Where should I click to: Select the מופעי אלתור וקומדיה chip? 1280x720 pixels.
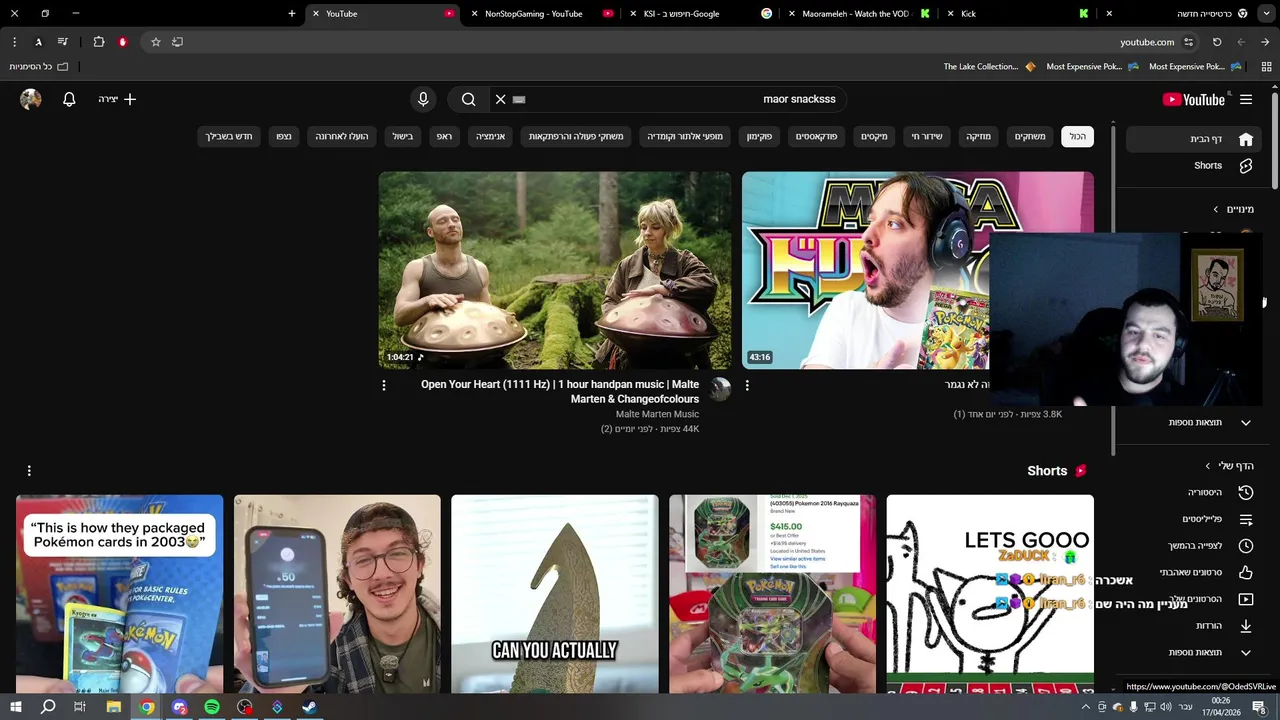[685, 136]
